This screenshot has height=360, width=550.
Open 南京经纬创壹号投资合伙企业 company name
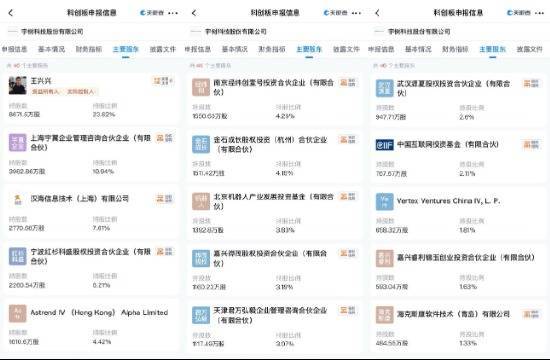coord(274,87)
